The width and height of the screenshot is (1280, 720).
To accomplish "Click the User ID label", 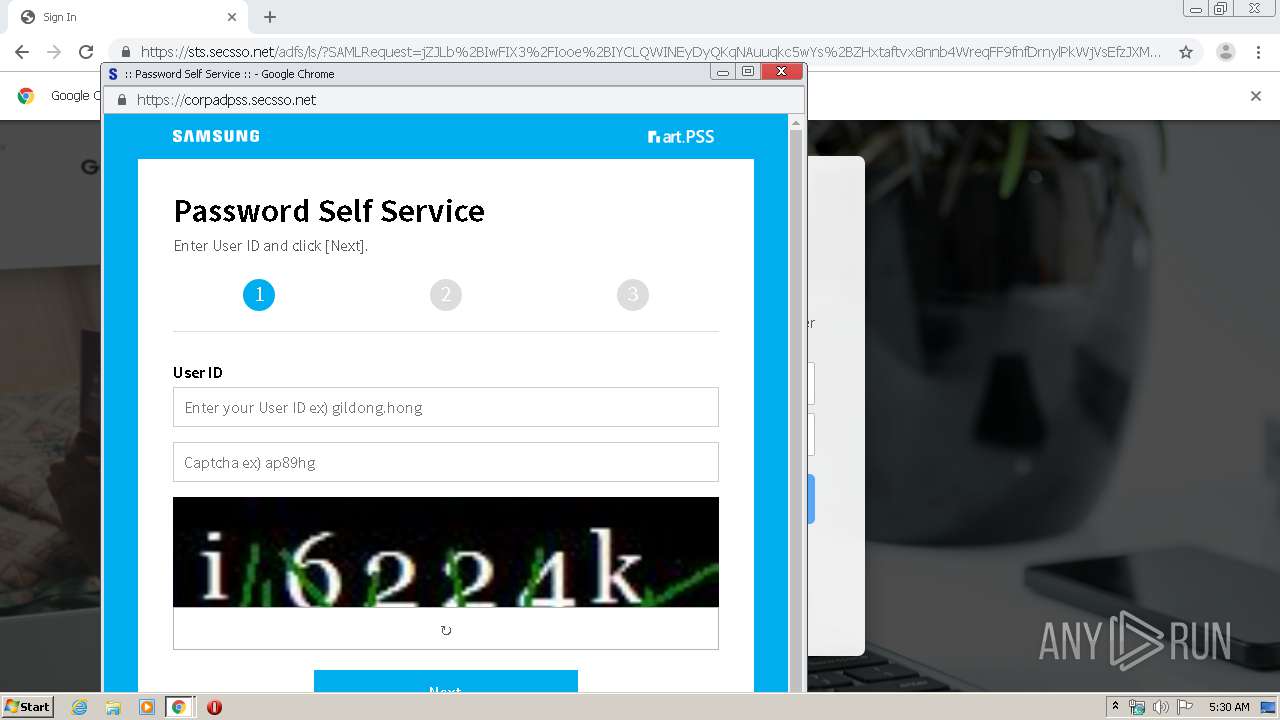I will click(198, 372).
